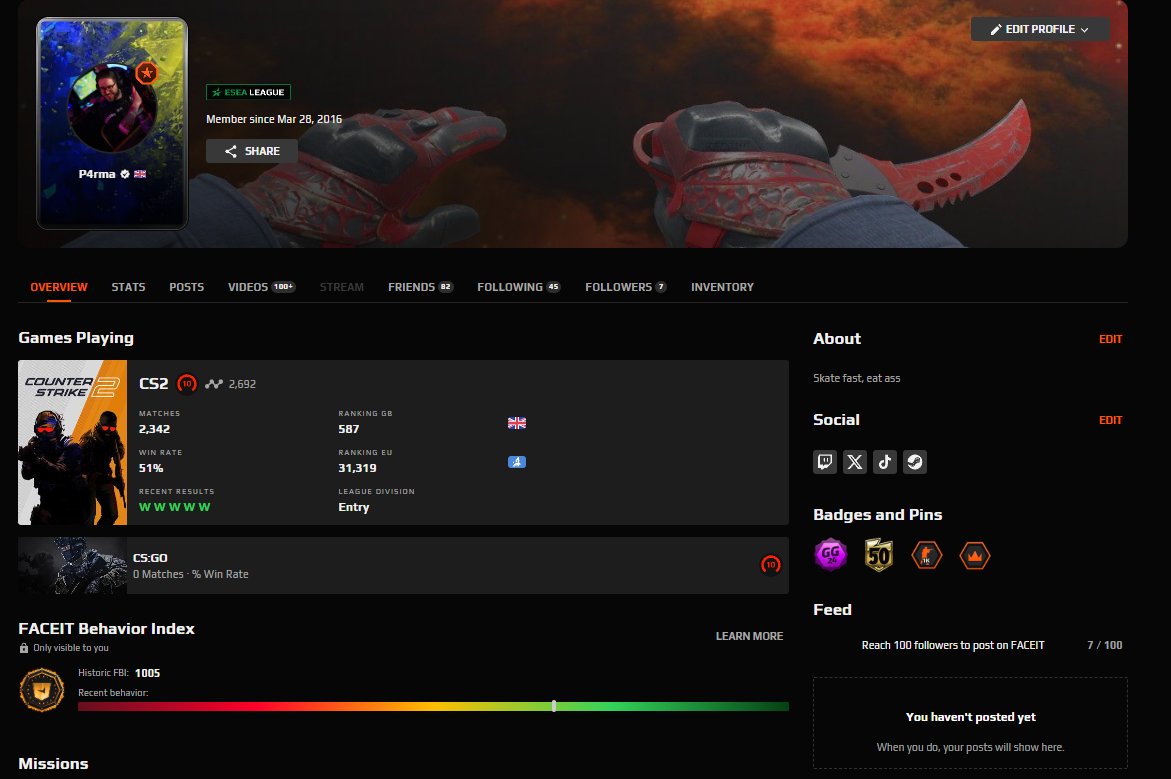Screen dimensions: 1171x779
Task: Click Learn More for Behavior Index
Action: click(749, 636)
